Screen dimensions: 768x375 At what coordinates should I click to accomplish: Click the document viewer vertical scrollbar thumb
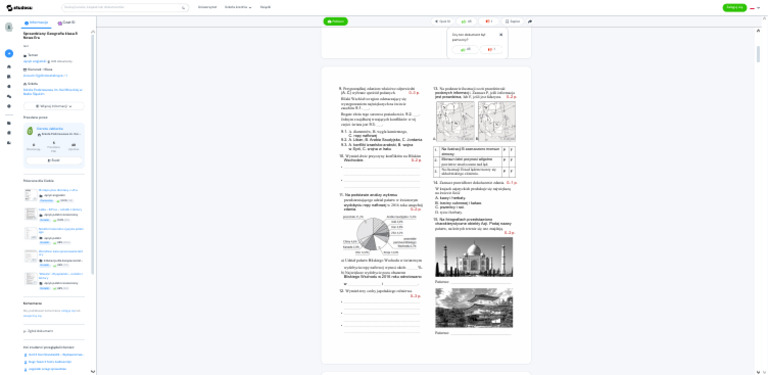[758, 54]
